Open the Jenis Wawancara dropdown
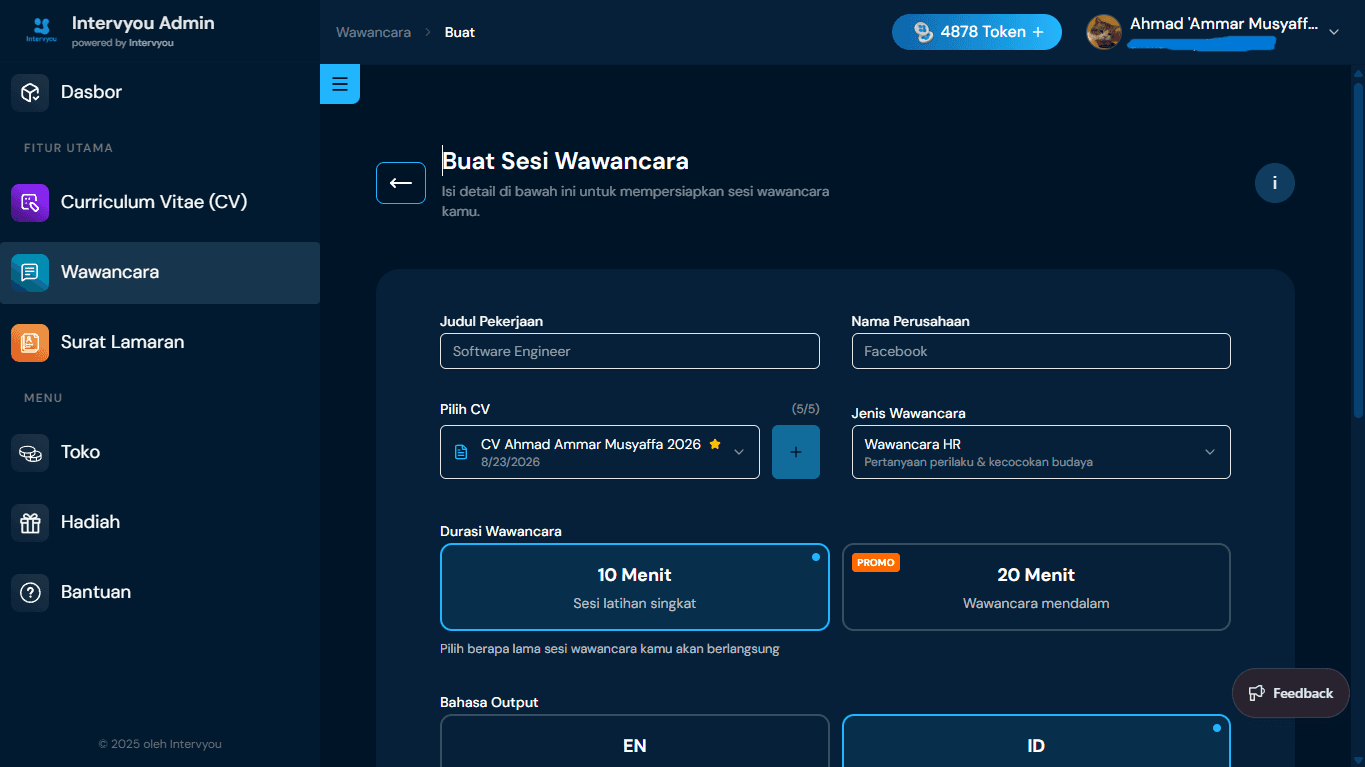 coord(1041,452)
